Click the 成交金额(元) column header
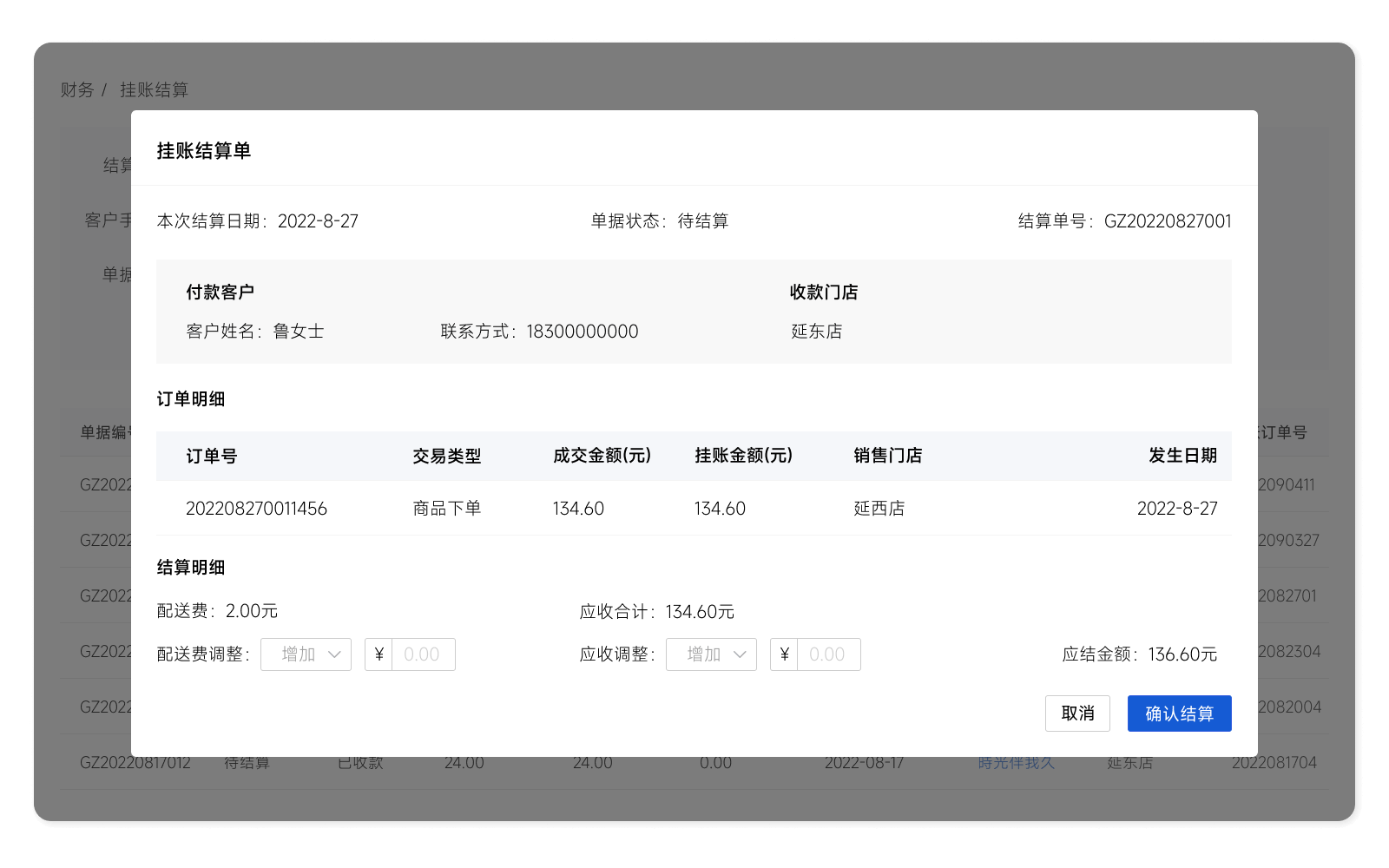The width and height of the screenshot is (1389, 868). 602,456
